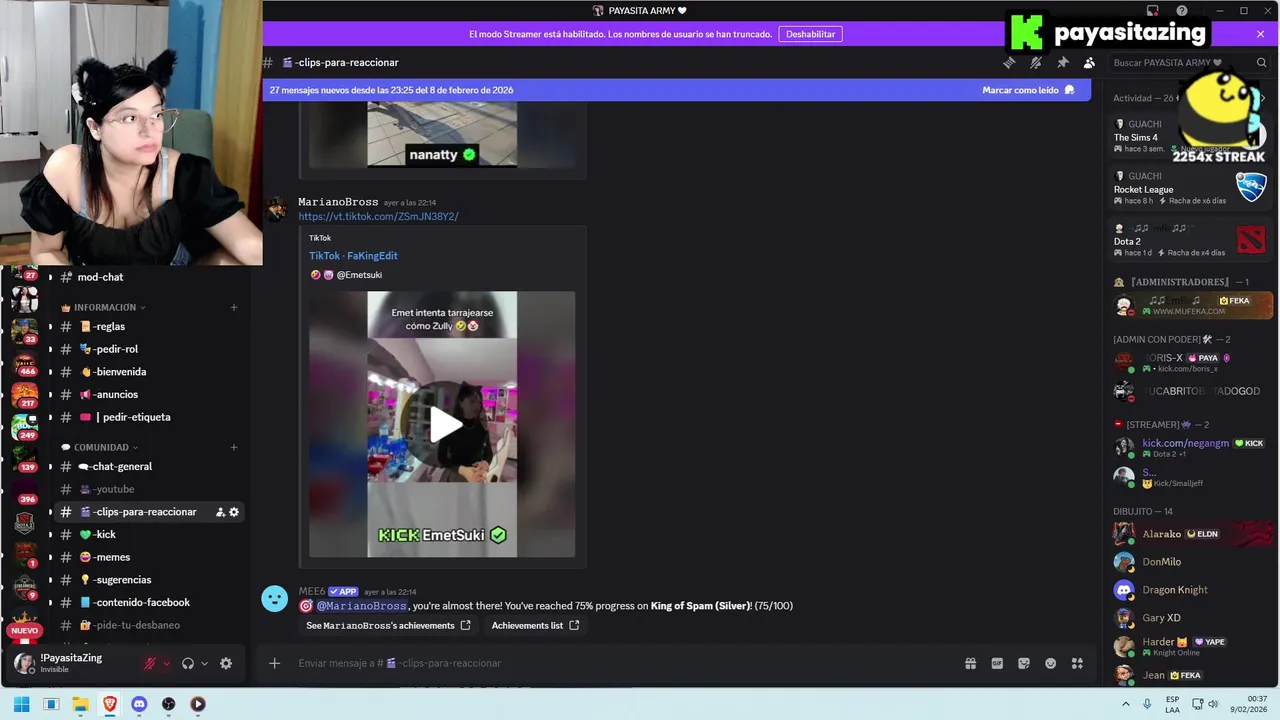Open microphone input options arrow
The height and width of the screenshot is (720, 1280).
pyautogui.click(x=166, y=663)
